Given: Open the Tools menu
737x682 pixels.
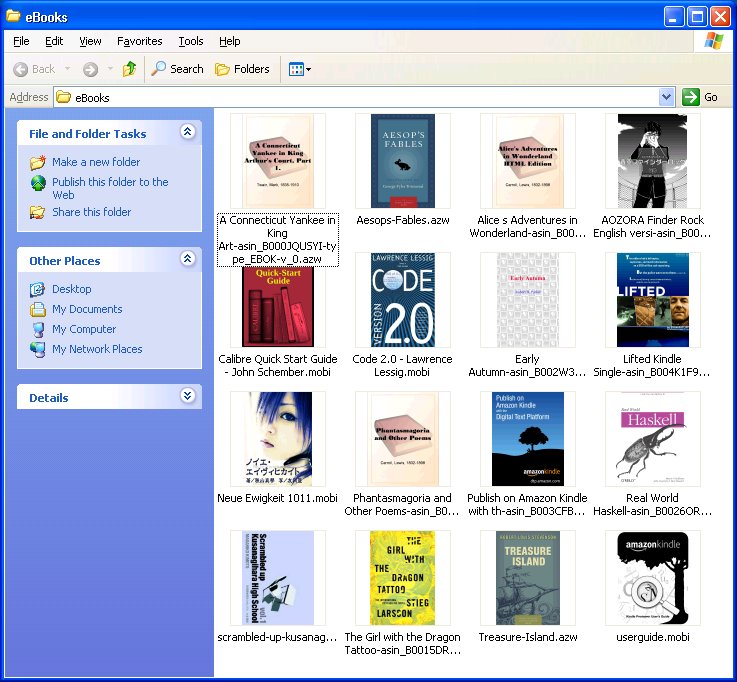Looking at the screenshot, I should 190,41.
